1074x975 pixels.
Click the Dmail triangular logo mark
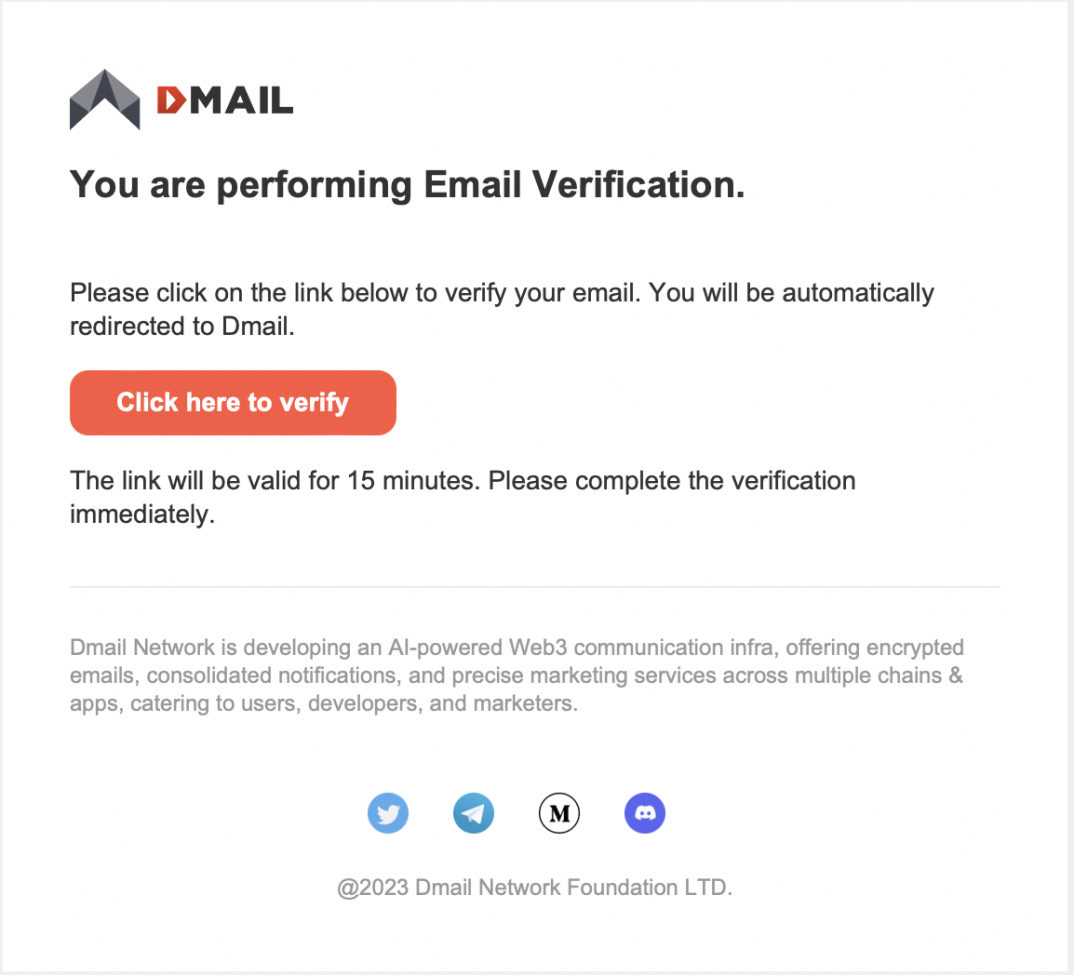coord(105,100)
